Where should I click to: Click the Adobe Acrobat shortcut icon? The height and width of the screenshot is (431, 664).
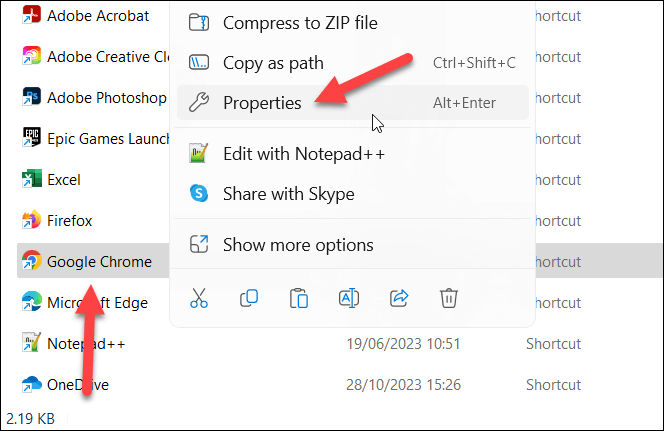click(x=31, y=16)
